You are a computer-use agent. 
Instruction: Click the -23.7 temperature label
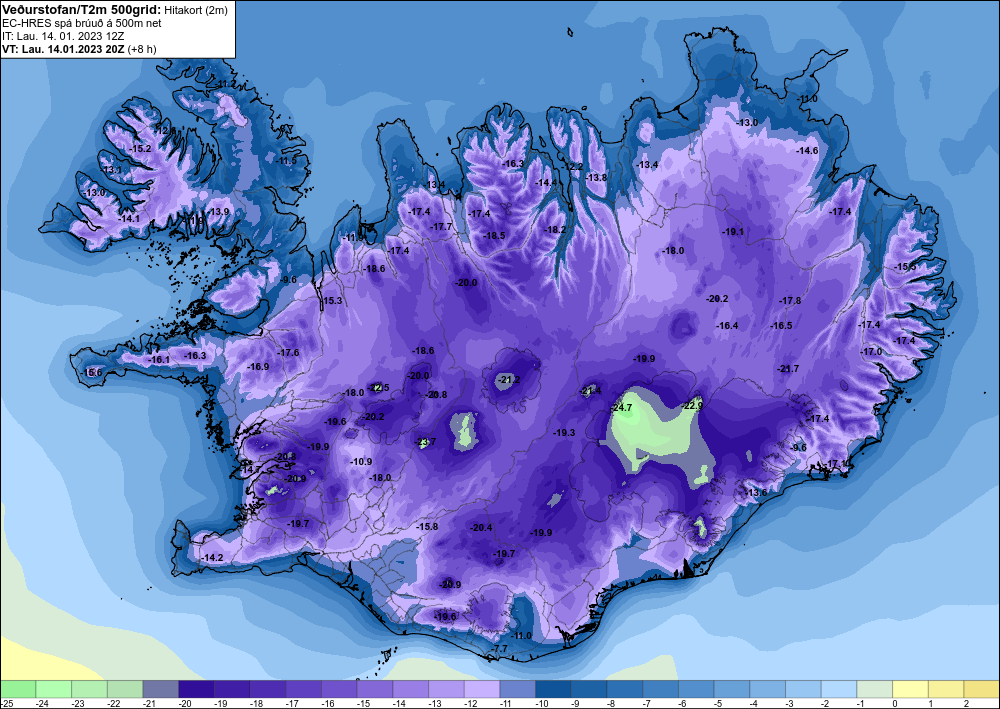pos(425,442)
